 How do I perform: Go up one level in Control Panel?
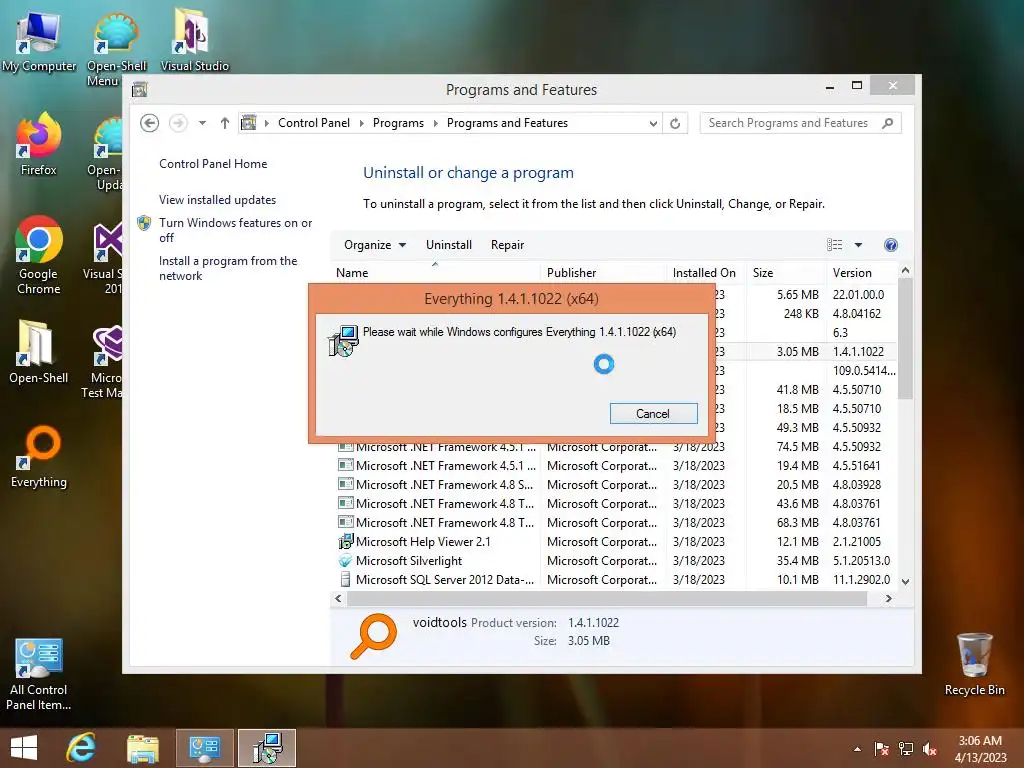[x=225, y=123]
